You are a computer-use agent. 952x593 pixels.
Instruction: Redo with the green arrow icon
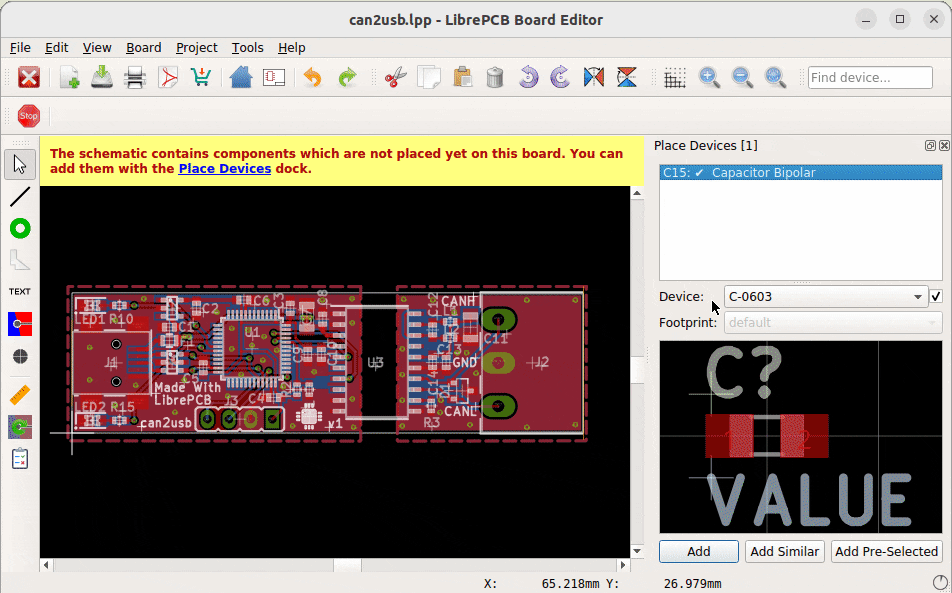347,78
